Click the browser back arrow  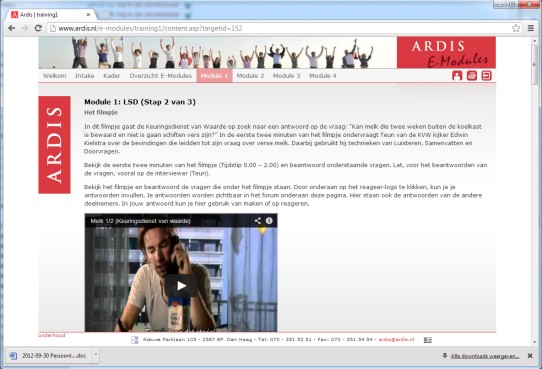11,28
